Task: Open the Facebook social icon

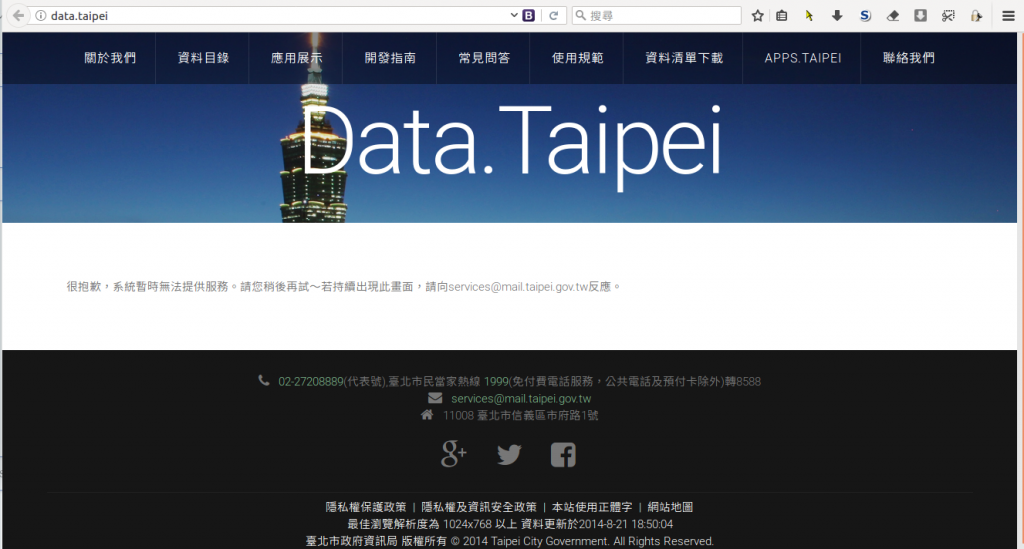Action: click(x=563, y=454)
